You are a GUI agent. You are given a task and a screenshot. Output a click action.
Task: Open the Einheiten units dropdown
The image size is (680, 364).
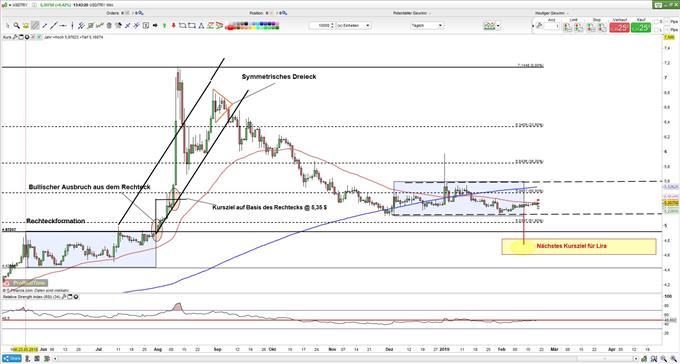pos(353,26)
